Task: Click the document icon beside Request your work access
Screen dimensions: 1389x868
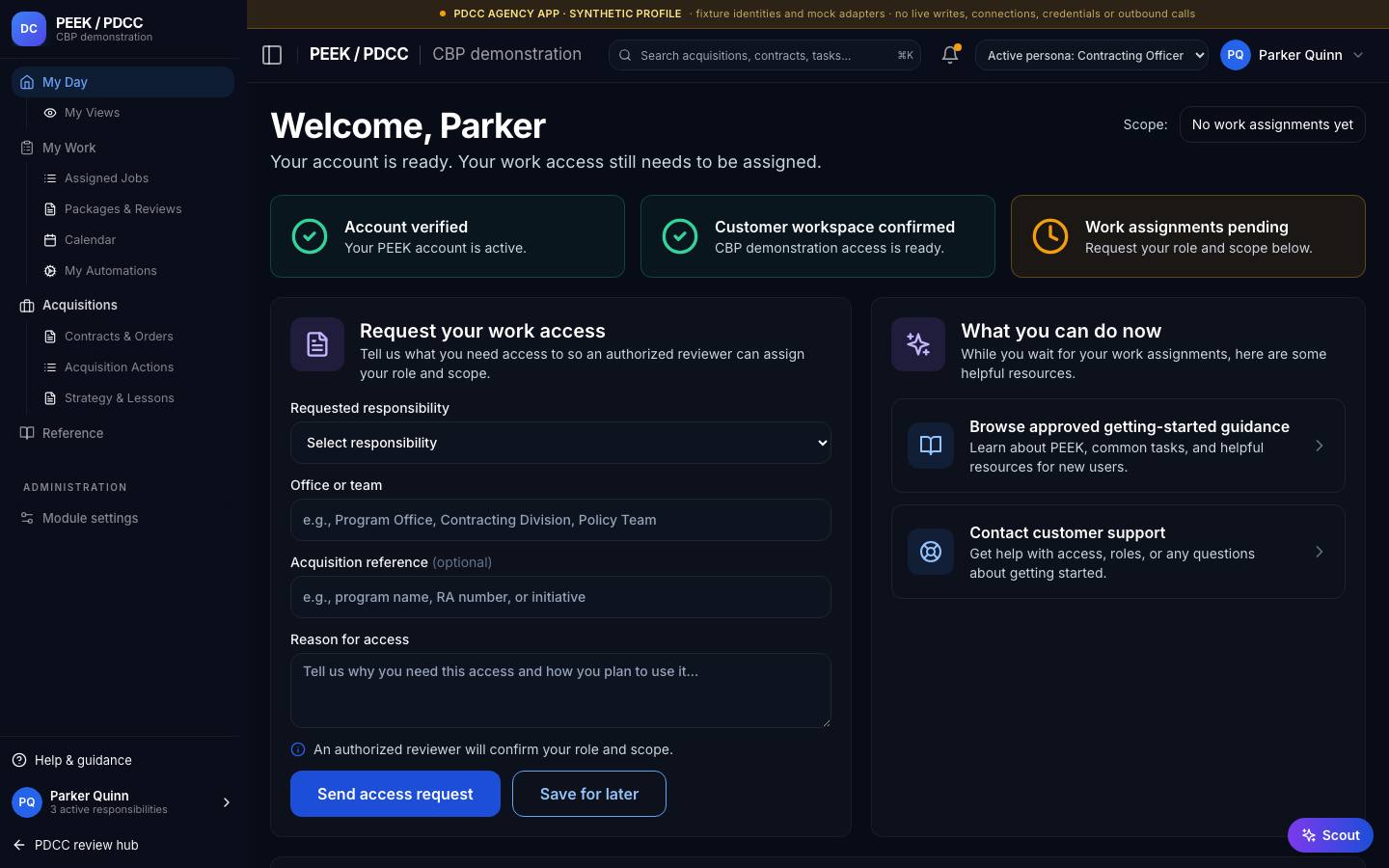Action: click(317, 344)
